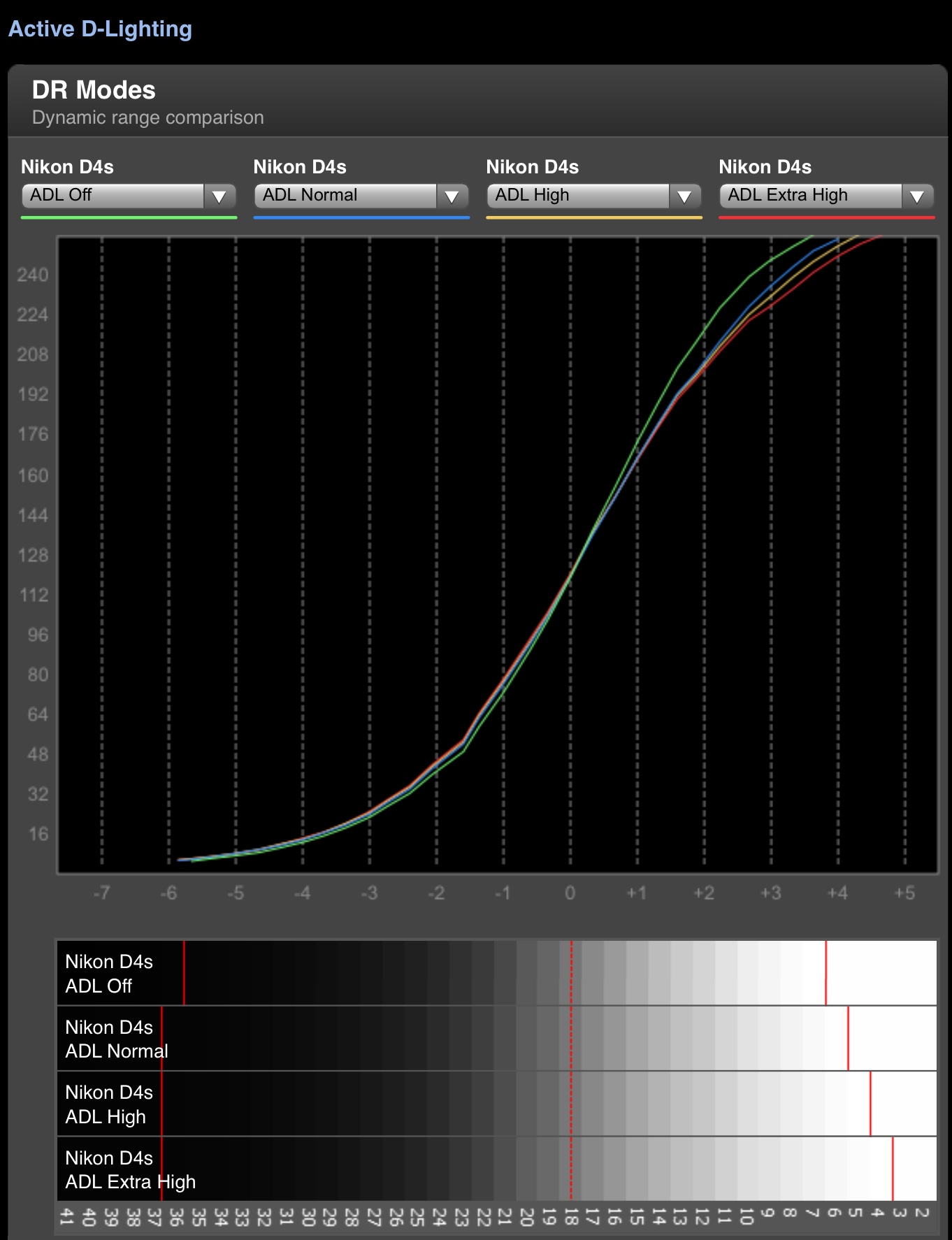The image size is (952, 1240).
Task: Click the left red marker in ADL Off strip
Action: click(184, 973)
